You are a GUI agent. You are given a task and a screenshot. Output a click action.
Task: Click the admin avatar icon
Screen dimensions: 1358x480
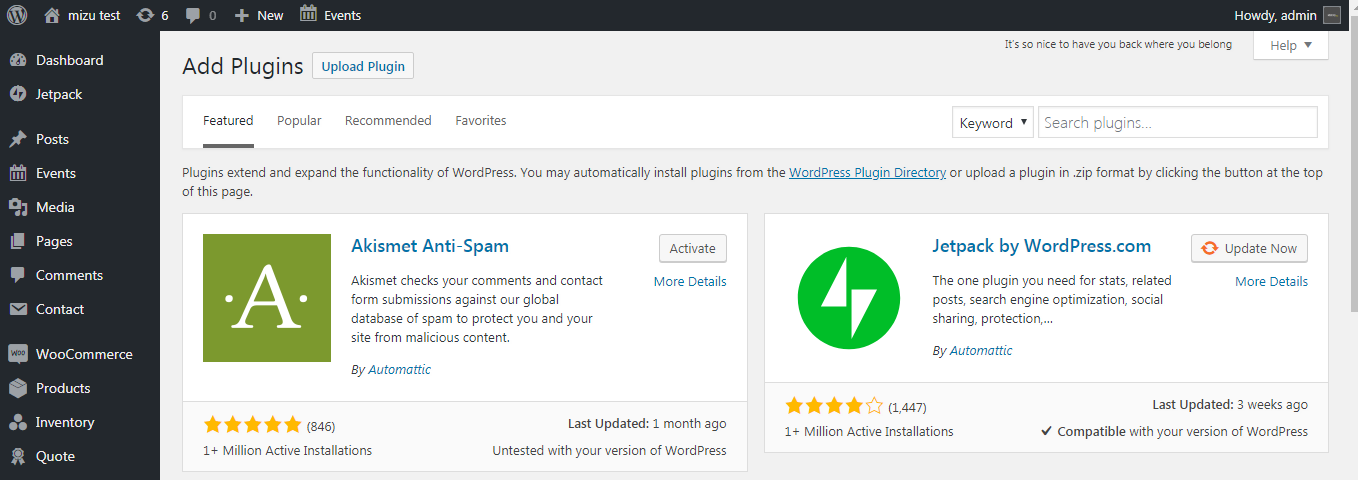point(1331,15)
